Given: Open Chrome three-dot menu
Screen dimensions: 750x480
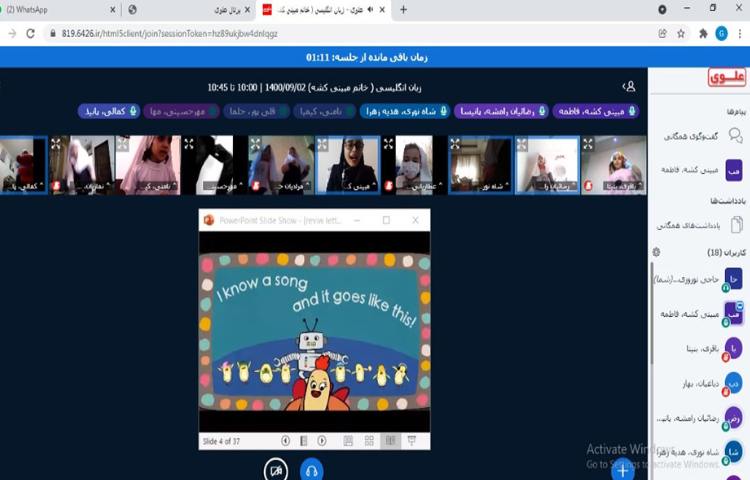Looking at the screenshot, I should point(739,33).
